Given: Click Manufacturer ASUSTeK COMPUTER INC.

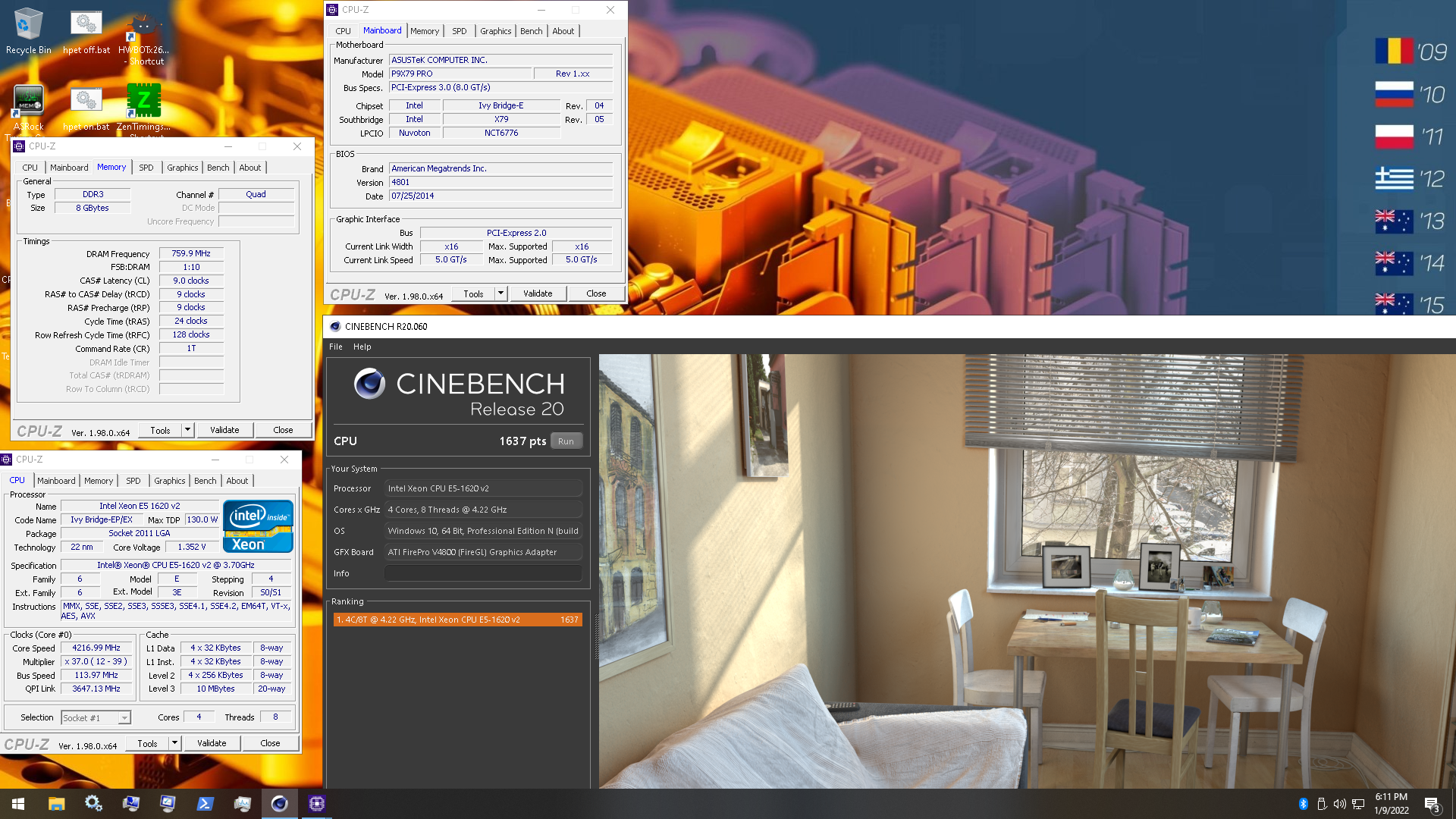Looking at the screenshot, I should (x=500, y=60).
